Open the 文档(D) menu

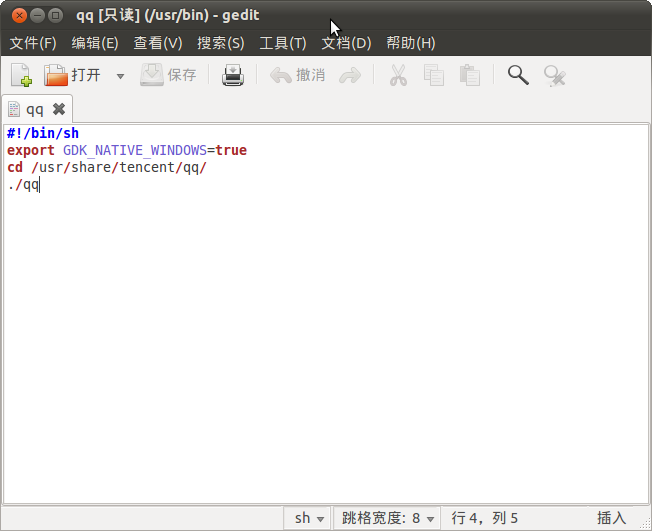[346, 43]
